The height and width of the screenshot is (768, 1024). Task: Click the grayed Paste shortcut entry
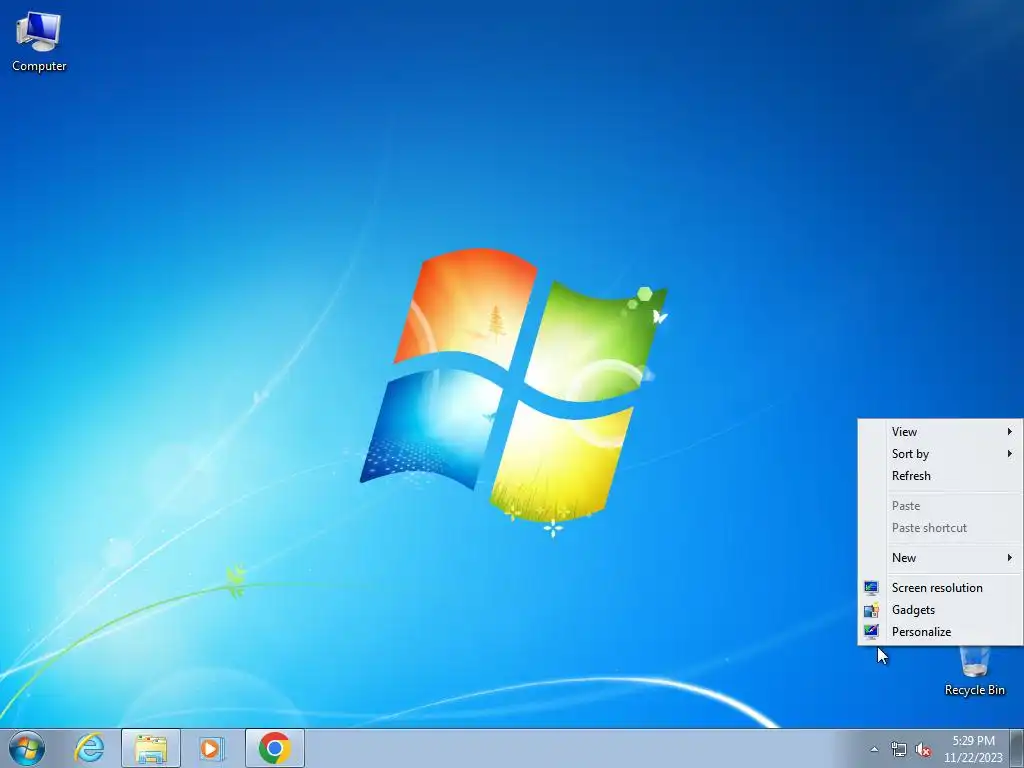(x=940, y=528)
